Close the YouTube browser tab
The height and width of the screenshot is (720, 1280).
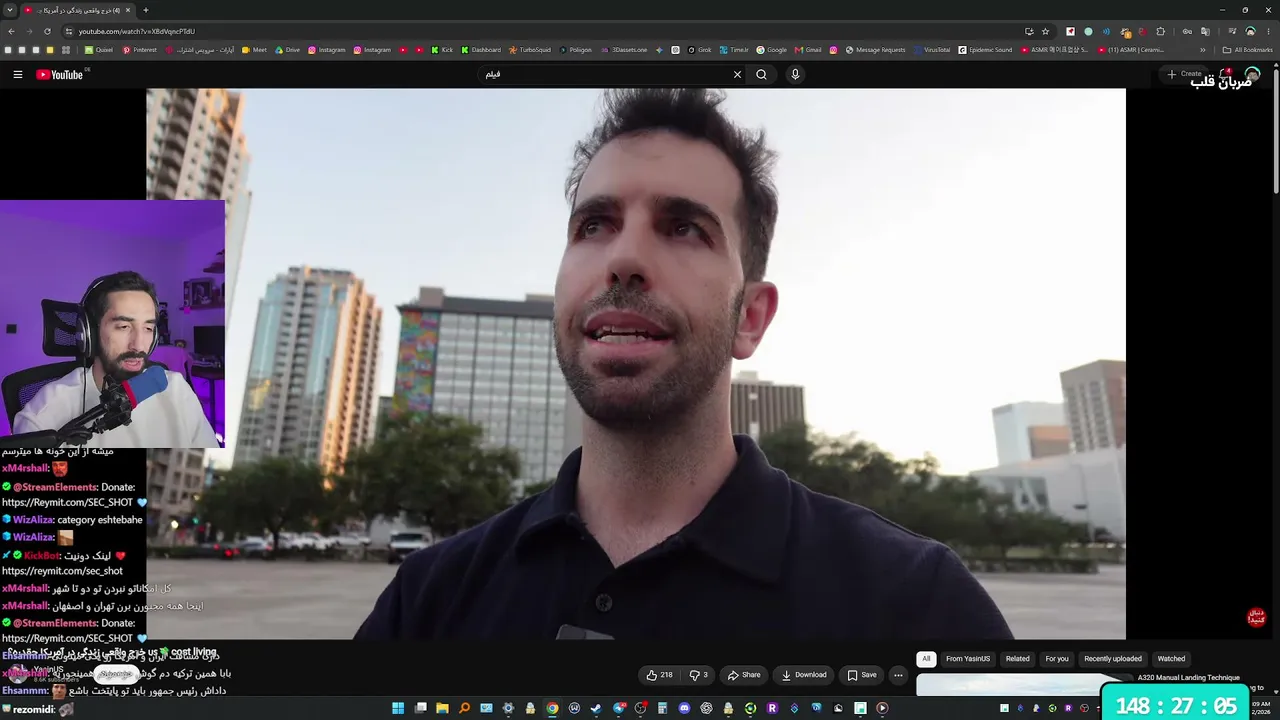(128, 10)
